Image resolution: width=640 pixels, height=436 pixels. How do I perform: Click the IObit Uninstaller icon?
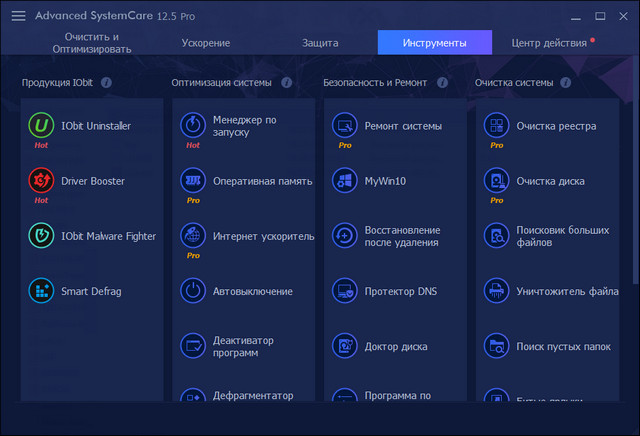42,126
